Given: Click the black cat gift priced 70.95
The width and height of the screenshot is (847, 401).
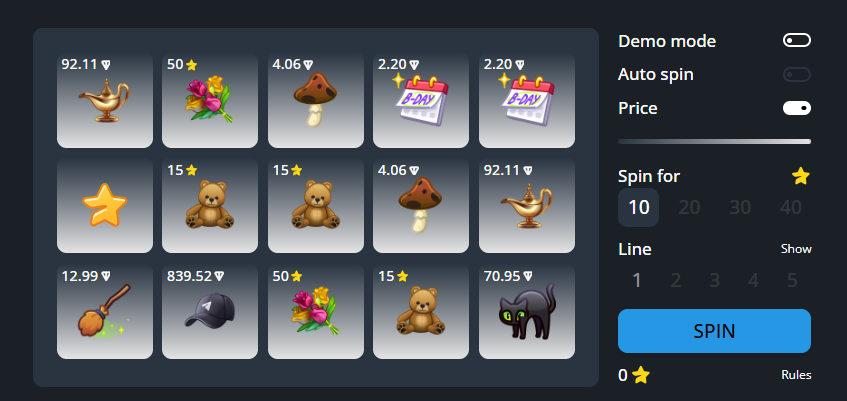Looking at the screenshot, I should click(527, 312).
